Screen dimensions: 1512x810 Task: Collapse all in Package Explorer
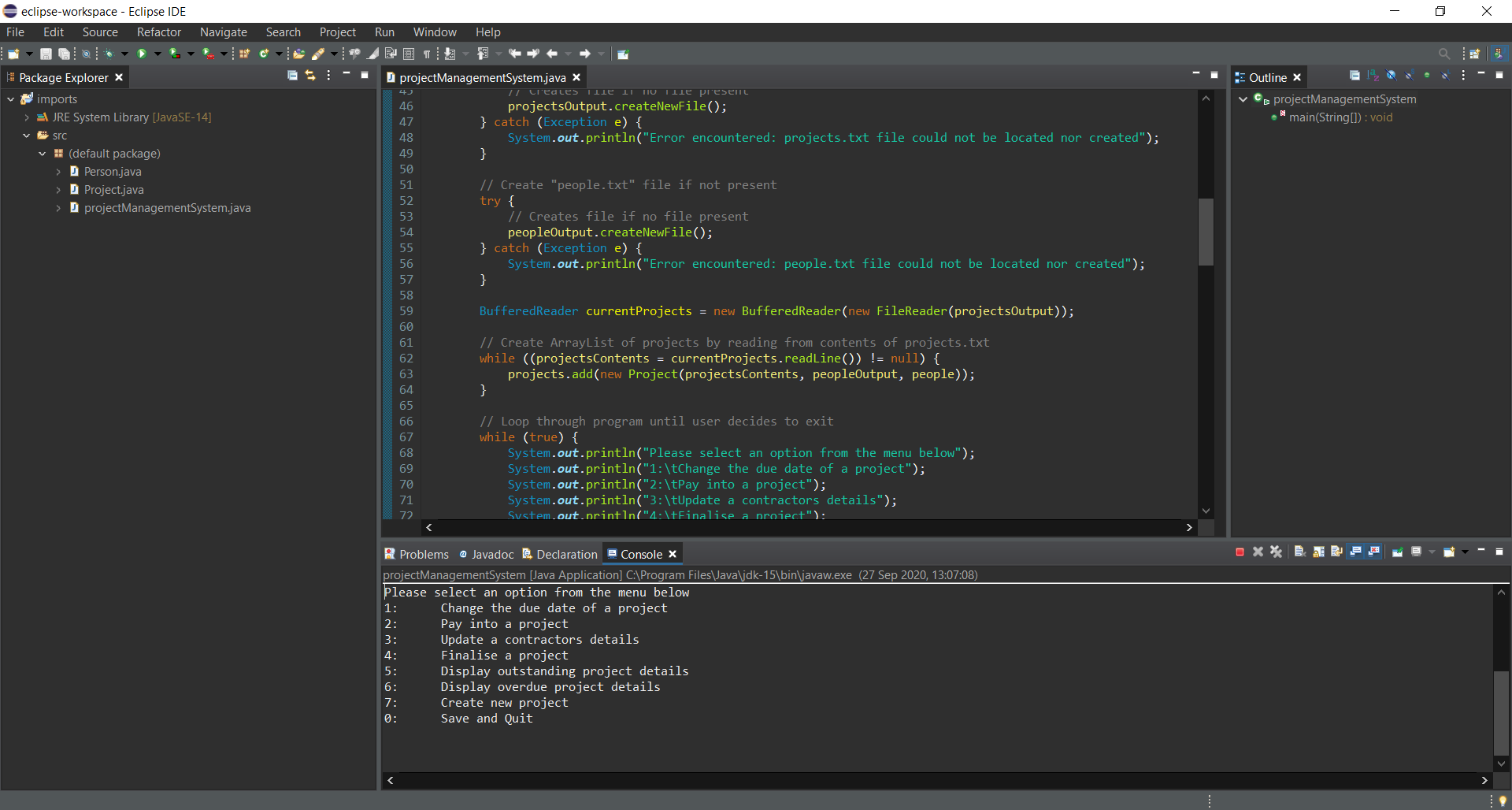[x=292, y=76]
